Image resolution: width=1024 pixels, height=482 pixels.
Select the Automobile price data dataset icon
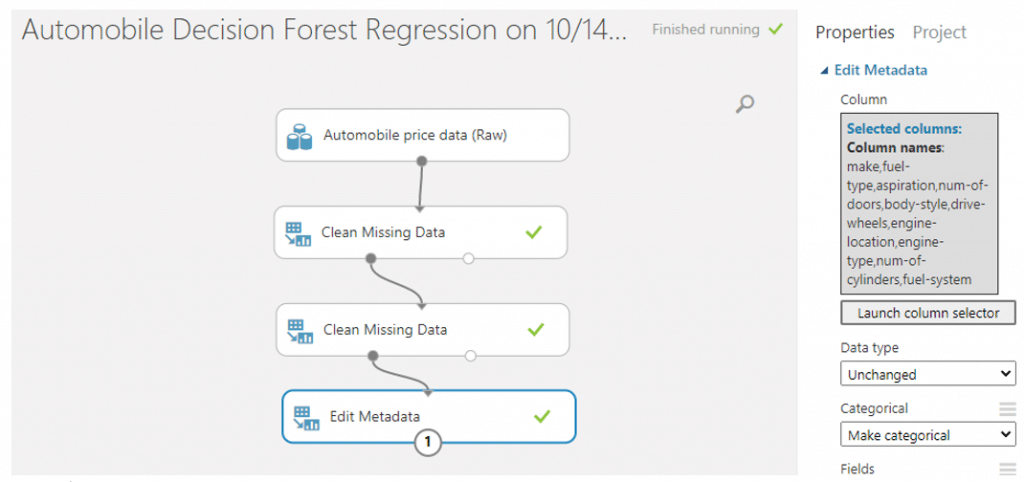[299, 137]
